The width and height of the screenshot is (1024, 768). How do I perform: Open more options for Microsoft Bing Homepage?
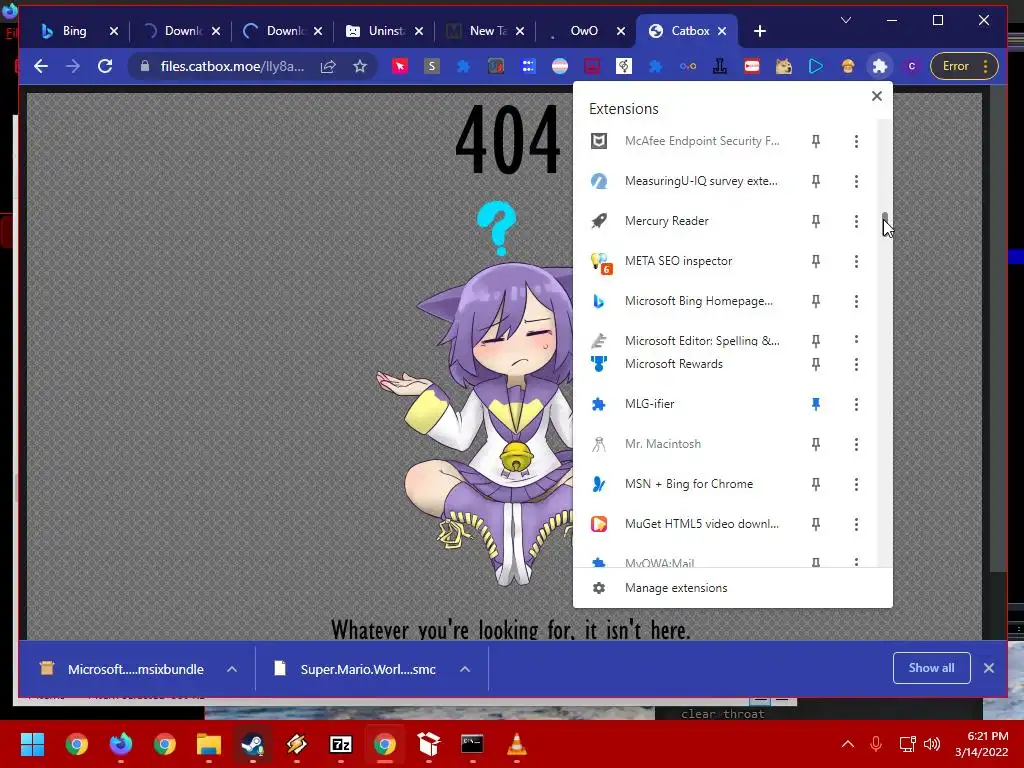[x=856, y=301]
